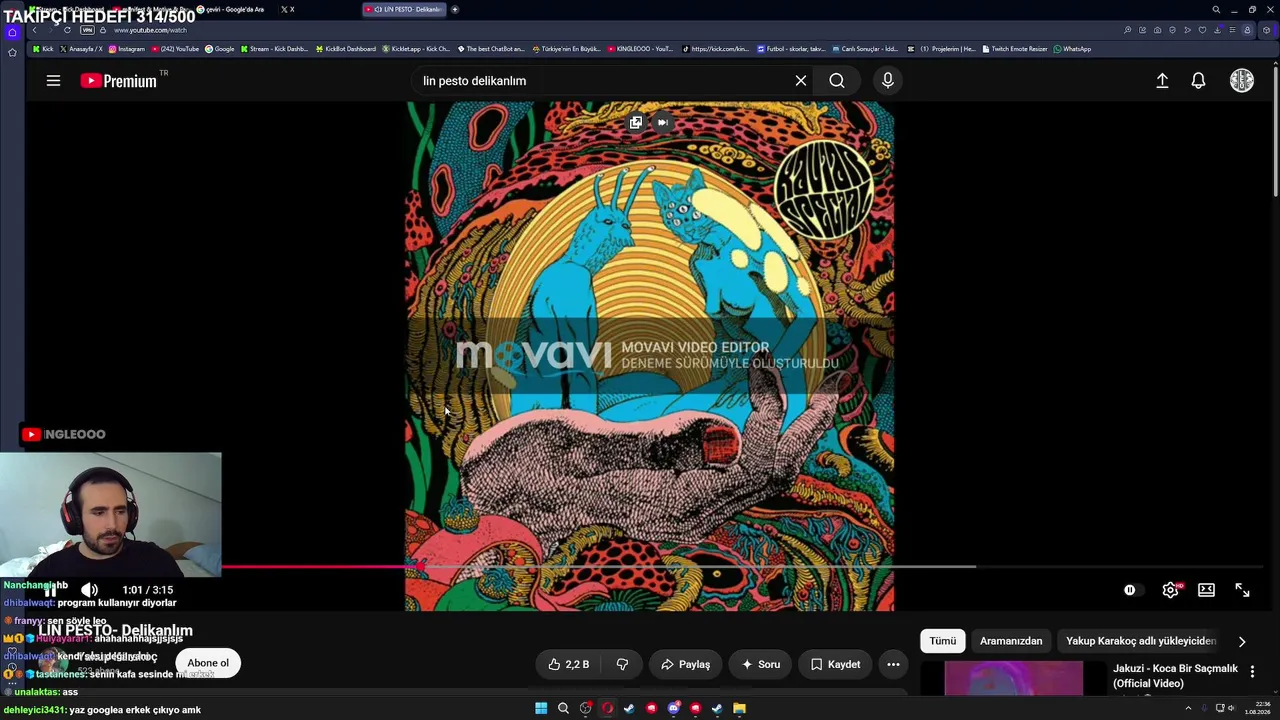Enter full screen in the video player
Viewport: 1280px width, 720px height.
coord(1242,590)
